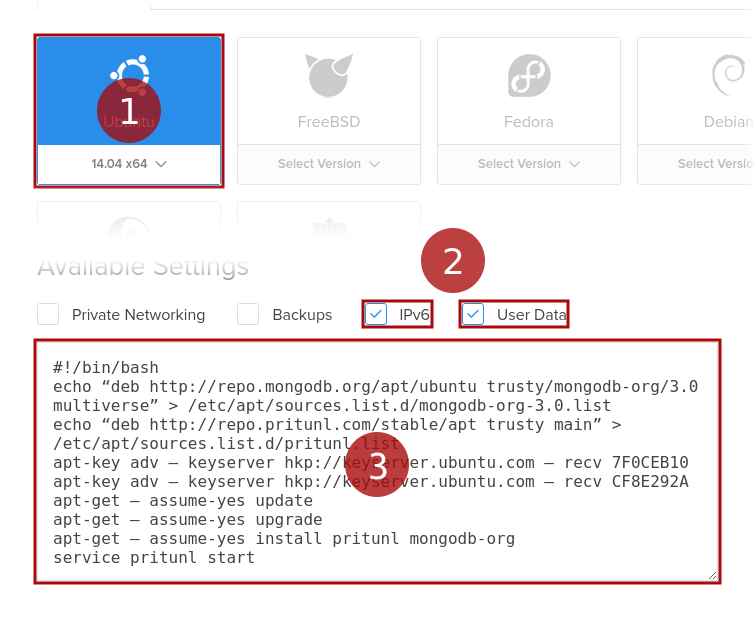Select the Fedora distribution logo
The height and width of the screenshot is (618, 756).
coord(529,75)
